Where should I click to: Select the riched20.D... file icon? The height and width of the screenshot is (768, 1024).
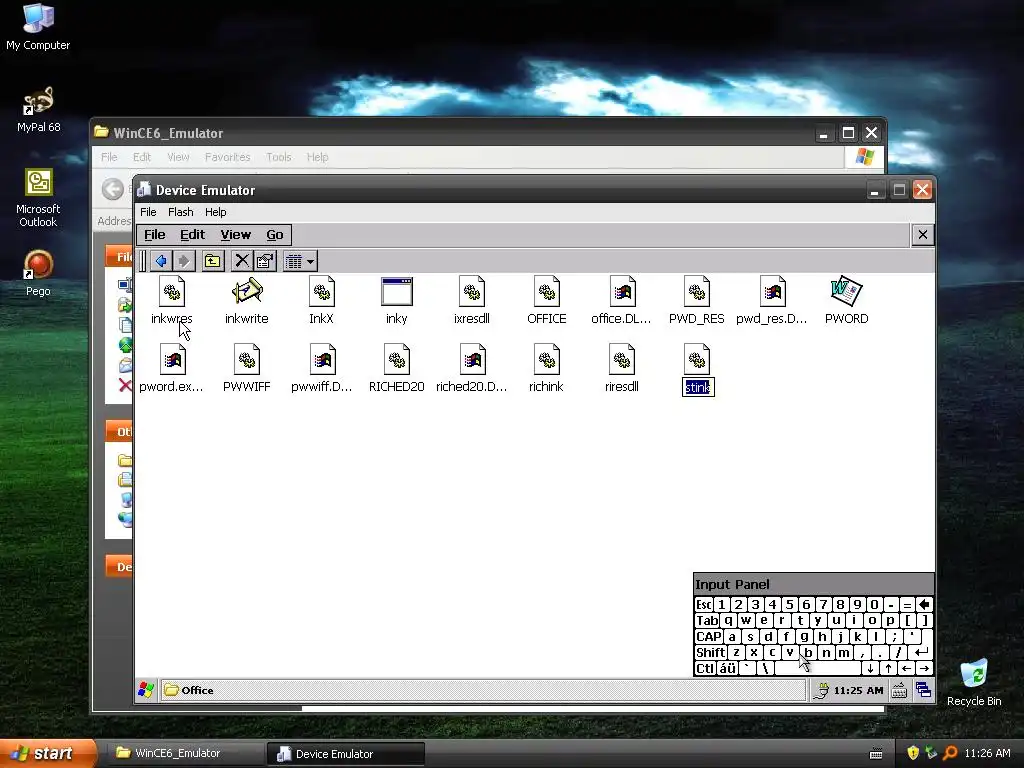click(472, 360)
